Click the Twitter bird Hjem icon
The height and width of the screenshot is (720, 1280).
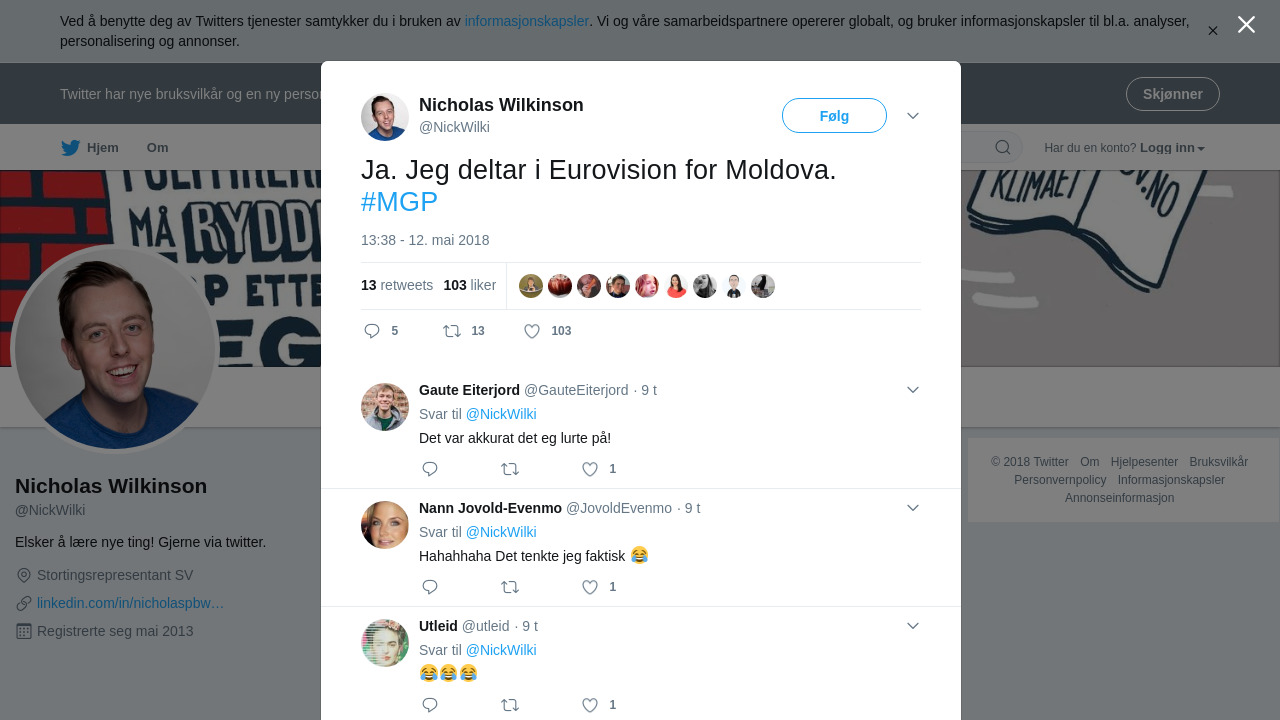pos(70,148)
